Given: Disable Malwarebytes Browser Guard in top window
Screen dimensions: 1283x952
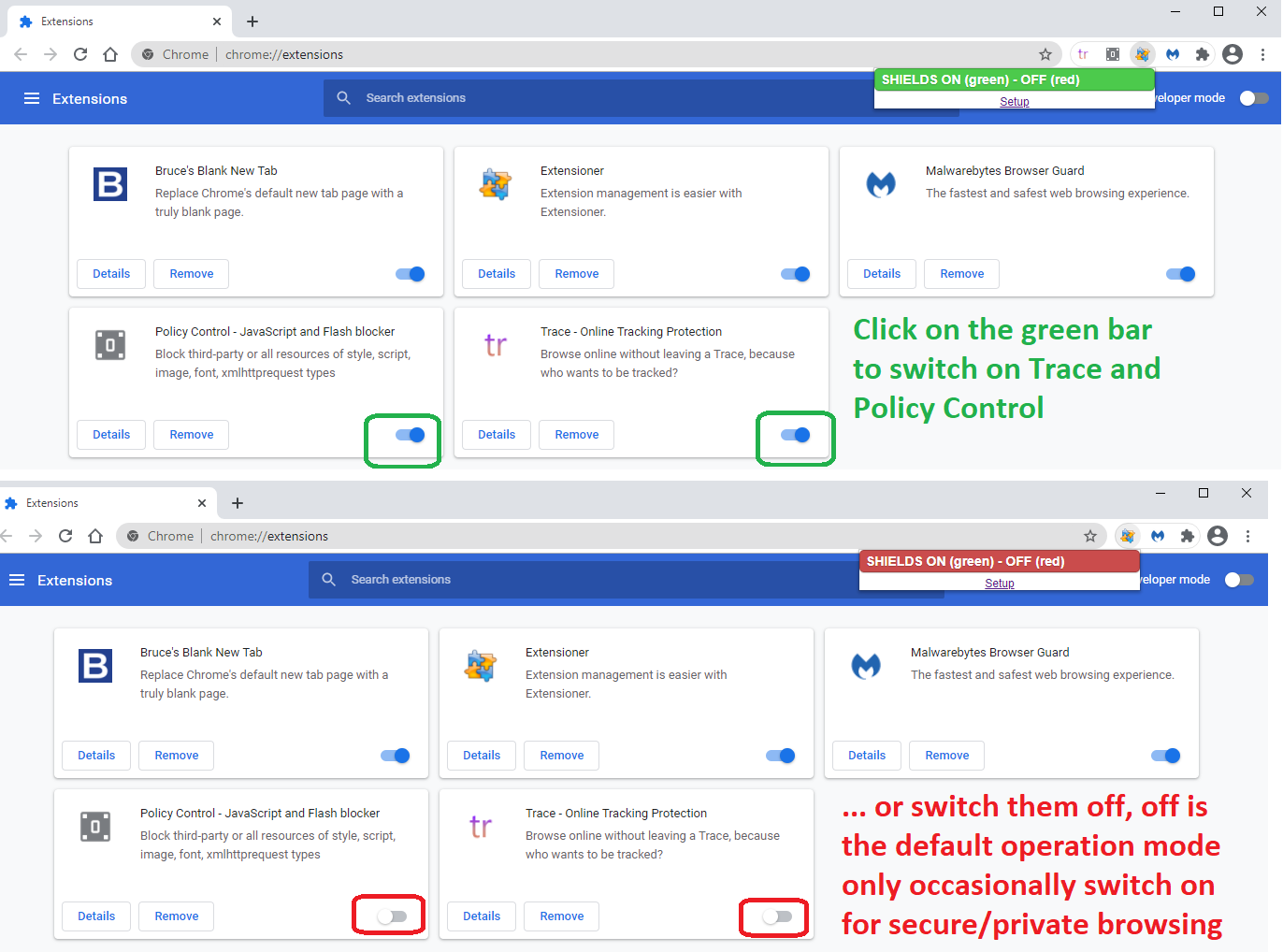Looking at the screenshot, I should coord(1181,274).
